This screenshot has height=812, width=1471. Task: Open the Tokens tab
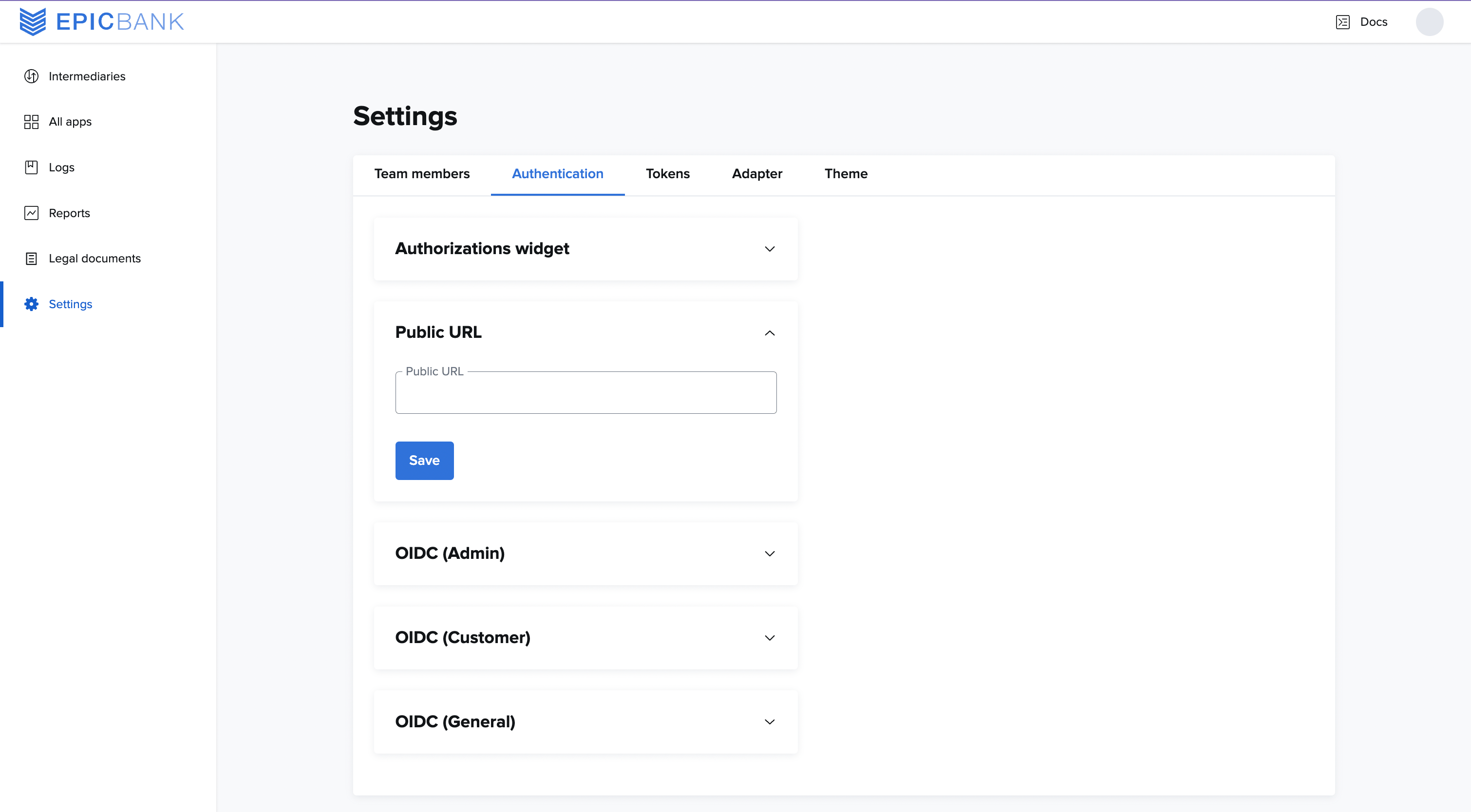click(667, 173)
